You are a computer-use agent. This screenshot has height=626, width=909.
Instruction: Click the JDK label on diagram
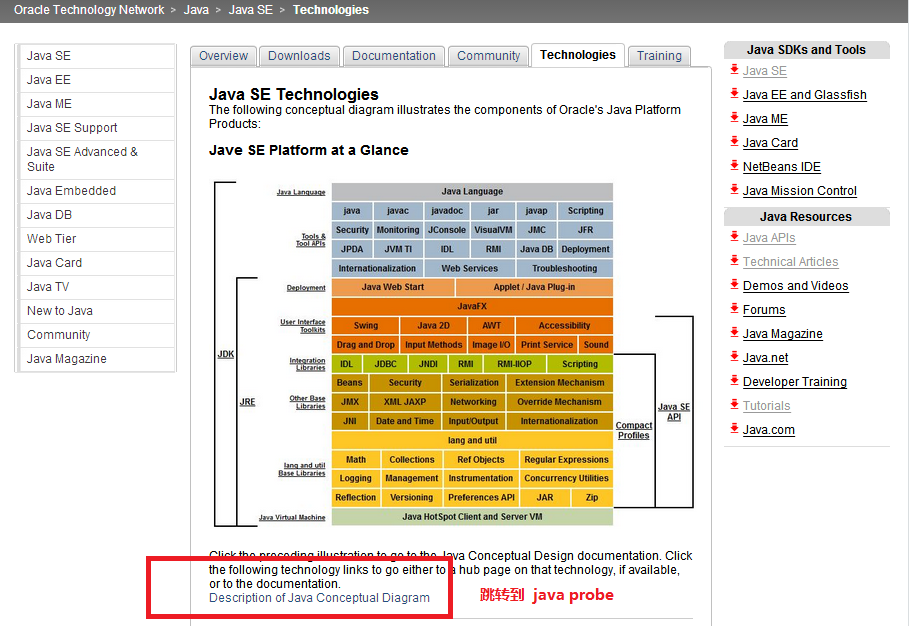pyautogui.click(x=226, y=354)
